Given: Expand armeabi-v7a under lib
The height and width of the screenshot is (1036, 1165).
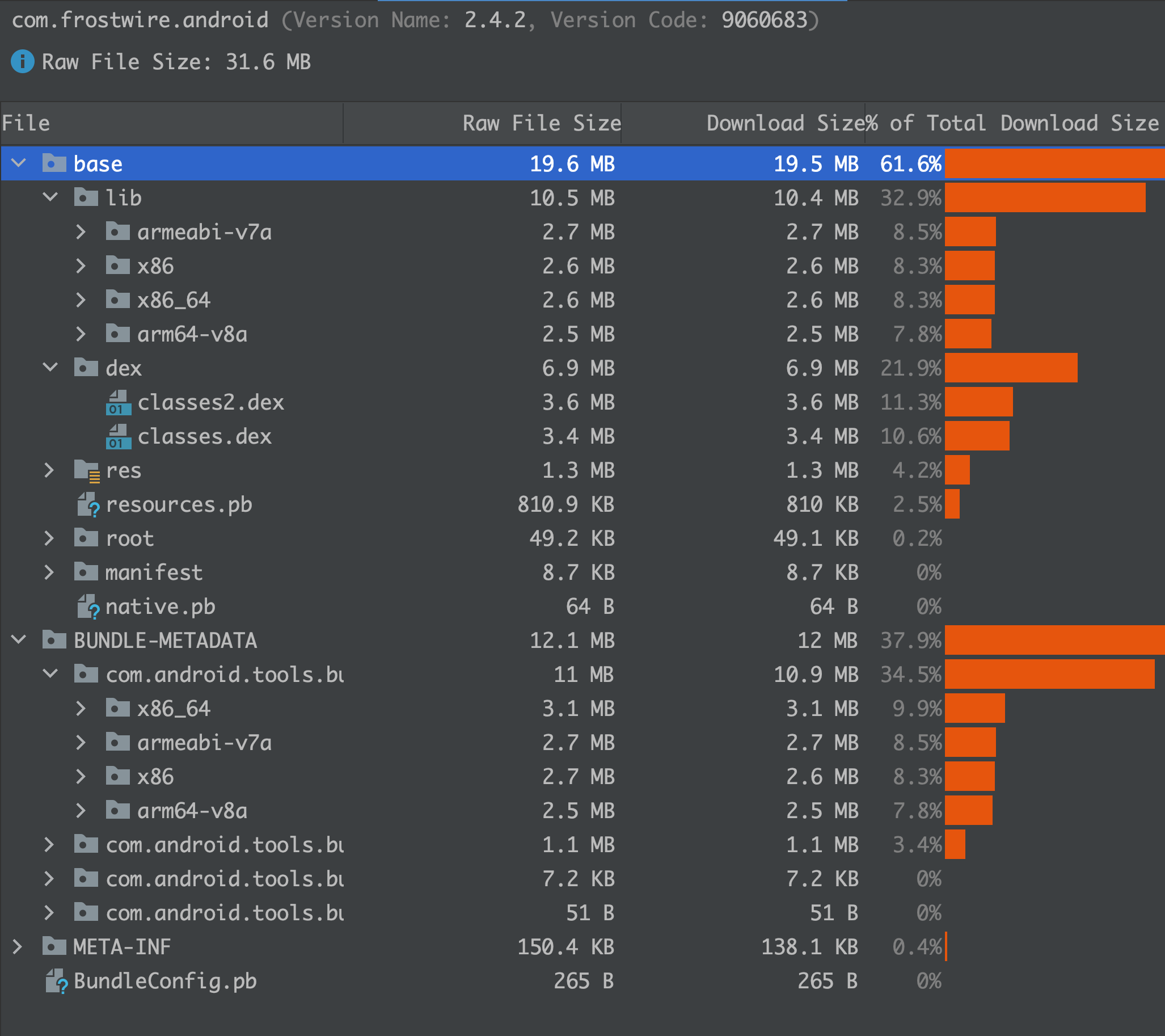Looking at the screenshot, I should 81,232.
